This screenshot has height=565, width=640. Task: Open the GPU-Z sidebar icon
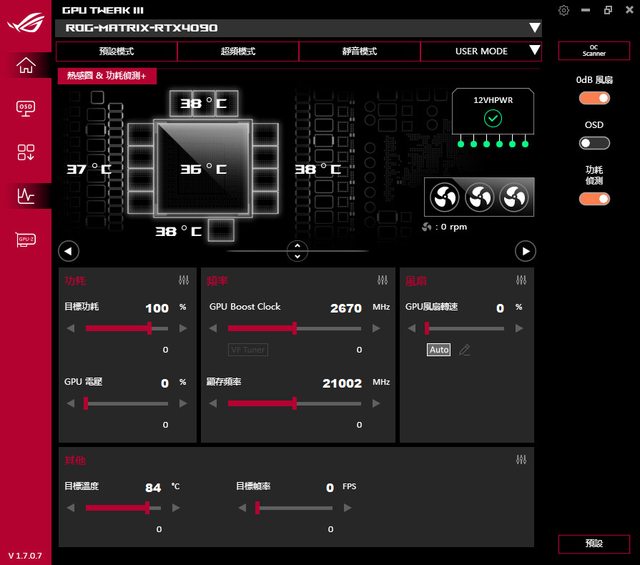(x=26, y=240)
